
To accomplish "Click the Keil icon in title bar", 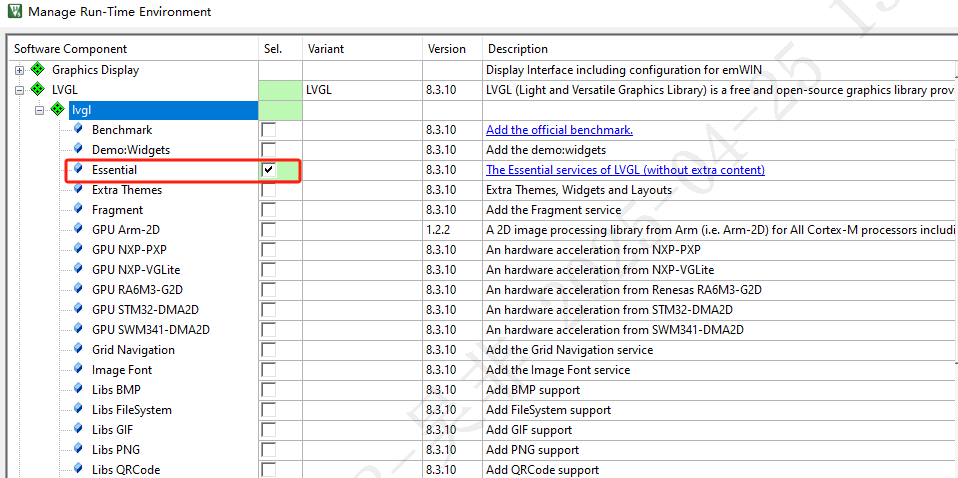I will click(x=15, y=12).
